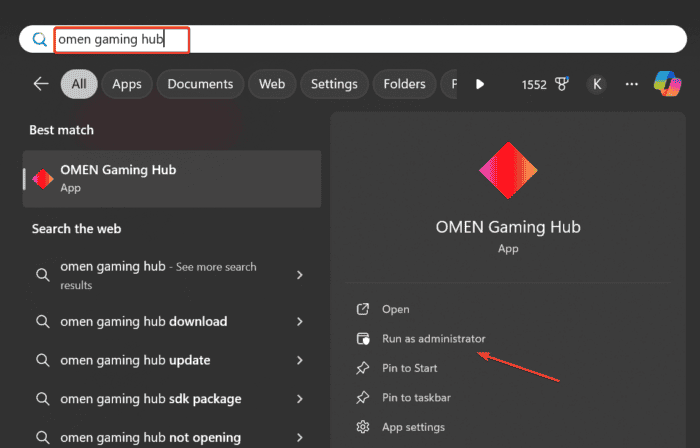This screenshot has width=700, height=448.
Task: Open the Copilot colorful icon
Action: point(667,83)
